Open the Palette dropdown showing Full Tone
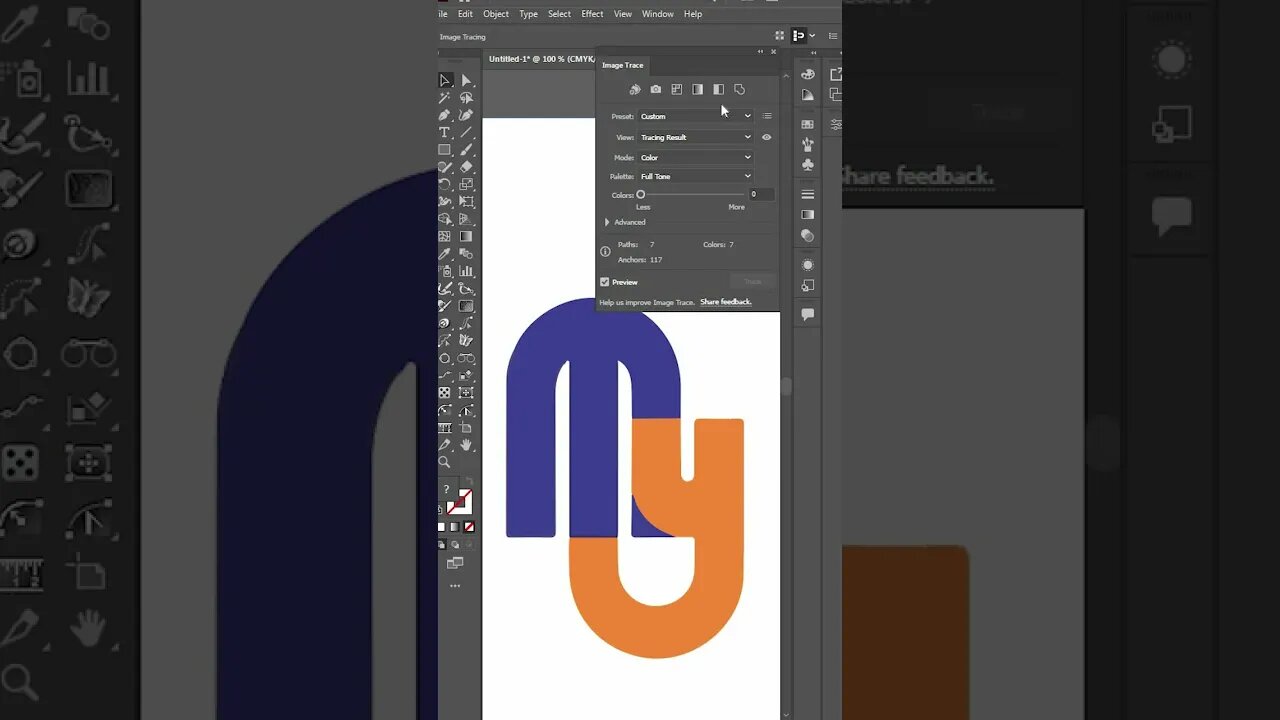1280x720 pixels. [x=696, y=176]
